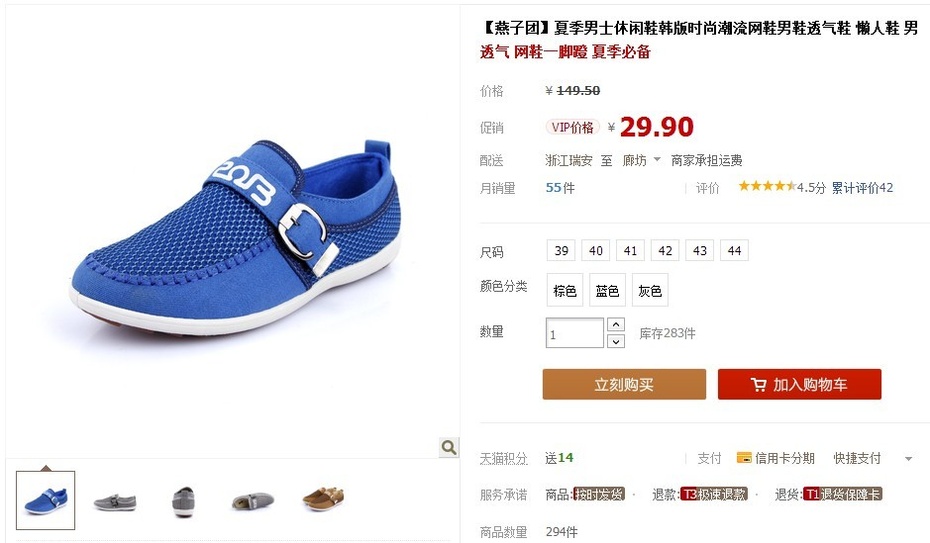The width and height of the screenshot is (930, 543).
Task: Click the star rating icons
Action: 767,186
